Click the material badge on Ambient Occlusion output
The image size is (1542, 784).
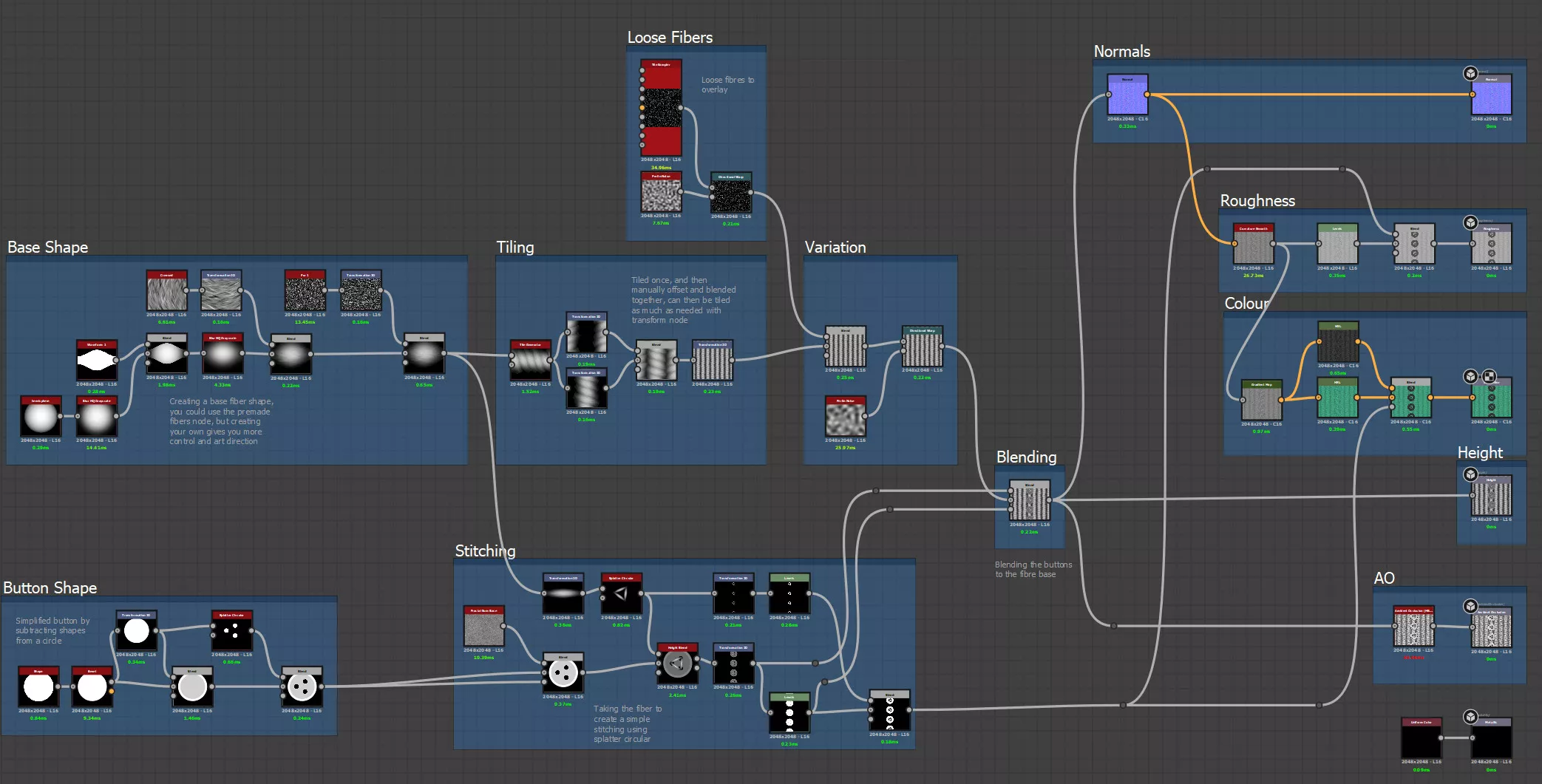click(x=1470, y=606)
